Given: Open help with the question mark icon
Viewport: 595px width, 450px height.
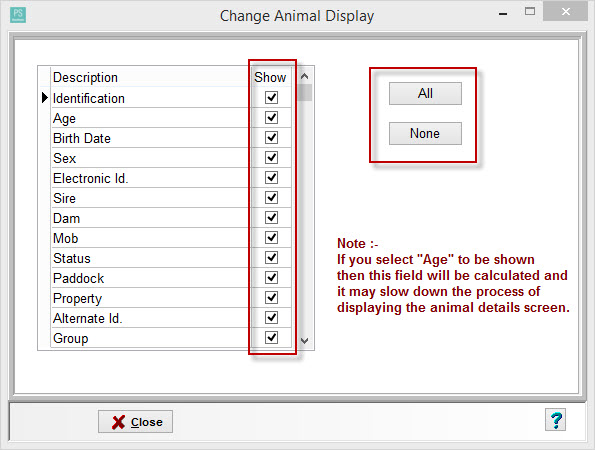Looking at the screenshot, I should pyautogui.click(x=555, y=420).
